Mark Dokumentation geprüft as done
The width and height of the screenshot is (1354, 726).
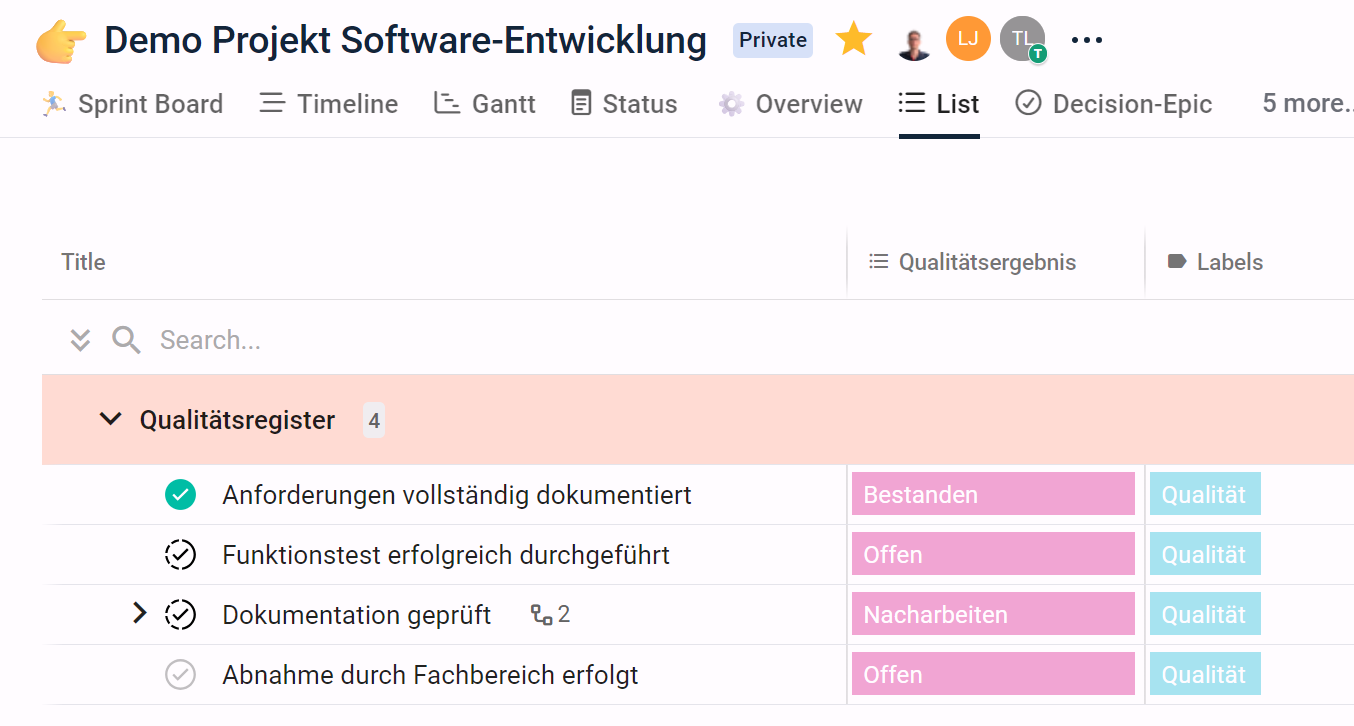(180, 614)
